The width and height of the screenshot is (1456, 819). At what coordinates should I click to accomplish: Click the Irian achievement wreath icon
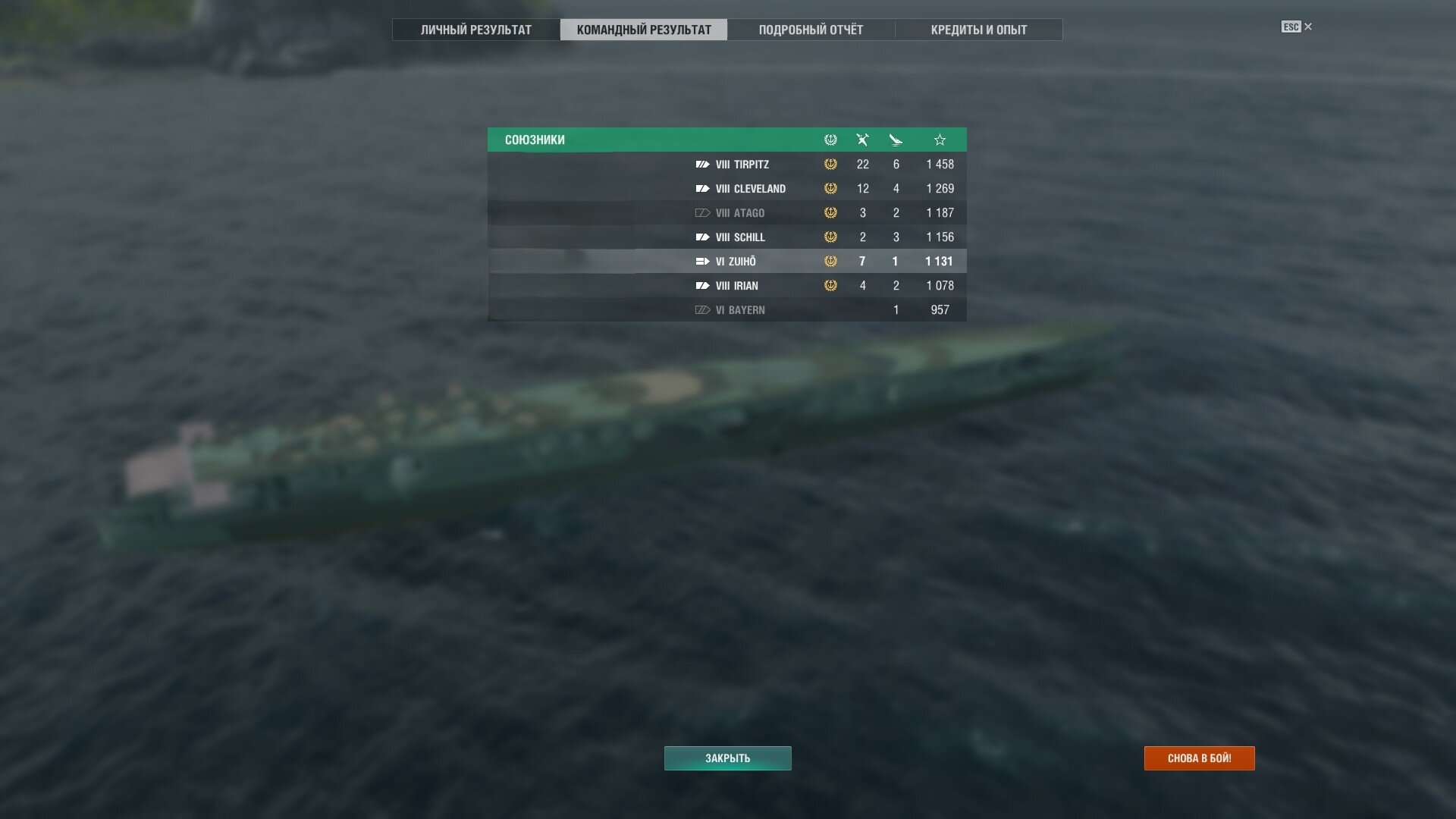(x=830, y=286)
